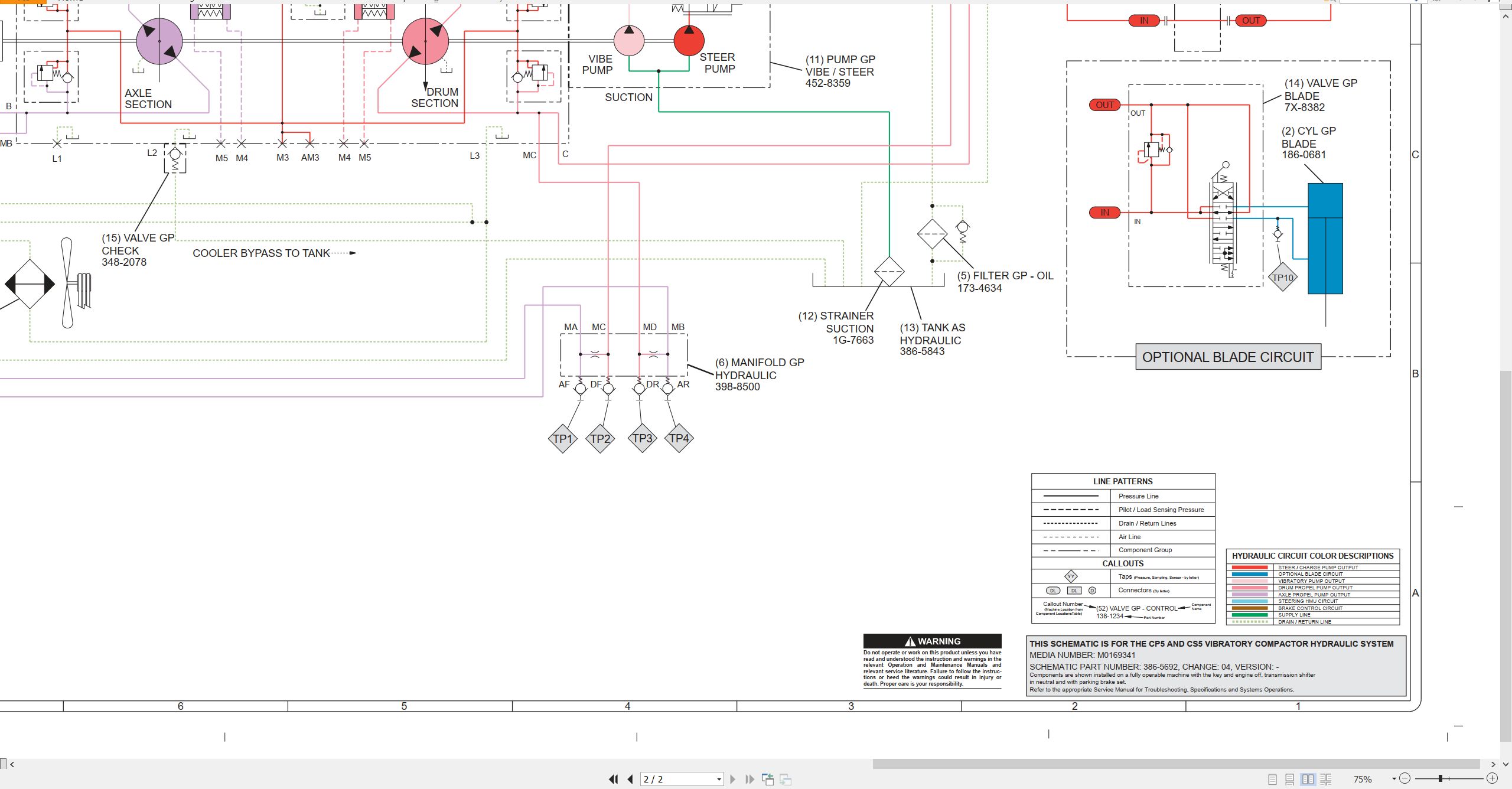
Task: Click the pink drum section motor symbol
Action: pos(425,41)
